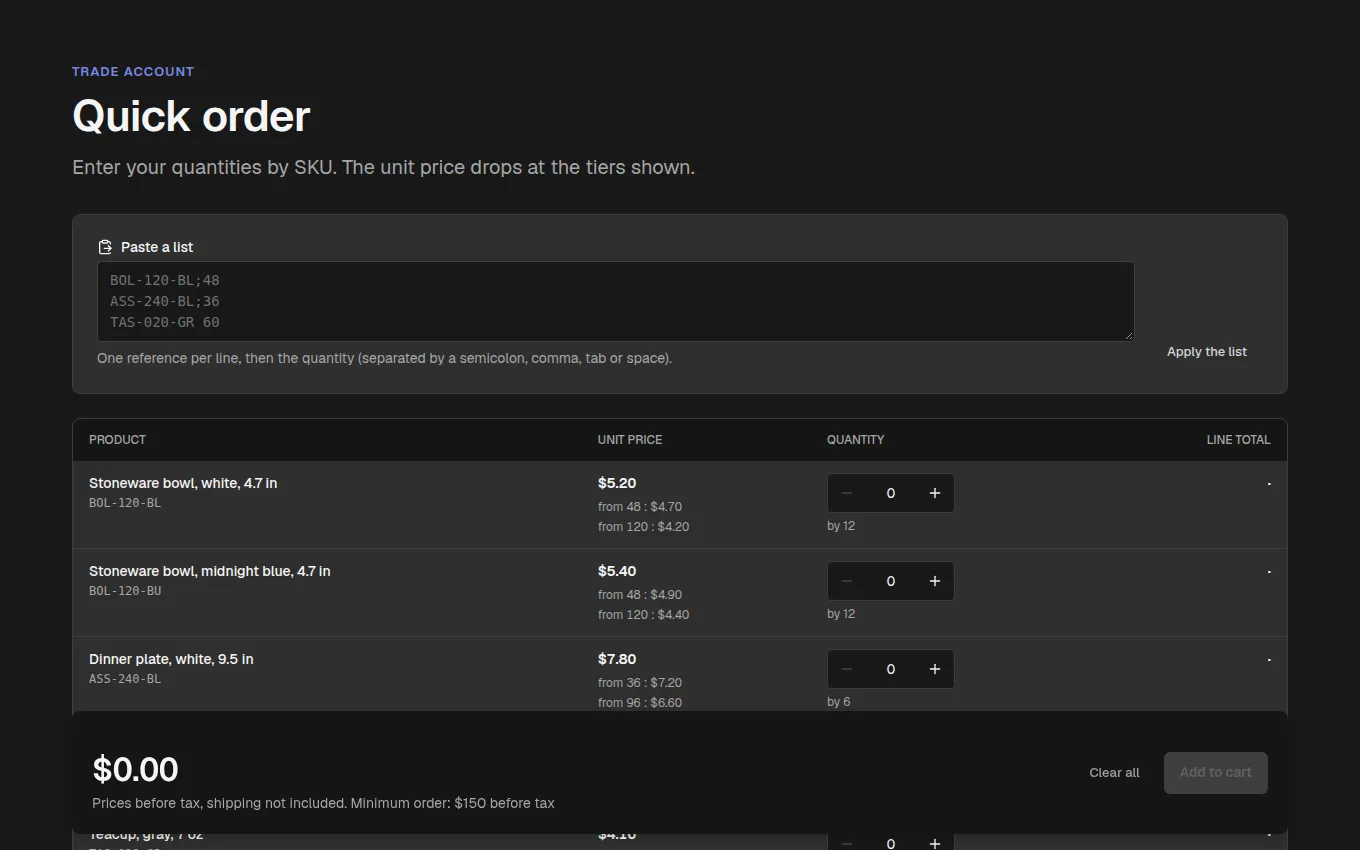Click the "One reference per line" helper text
Image resolution: width=1360 pixels, height=850 pixels.
(x=384, y=358)
